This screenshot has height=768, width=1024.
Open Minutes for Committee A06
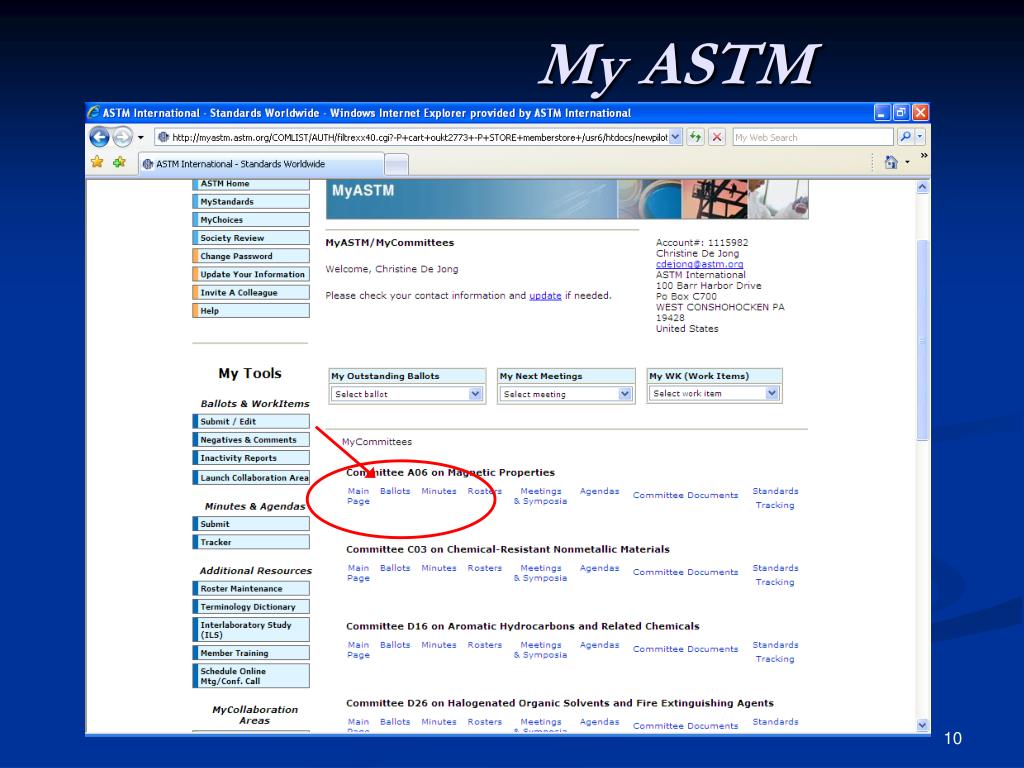point(439,491)
